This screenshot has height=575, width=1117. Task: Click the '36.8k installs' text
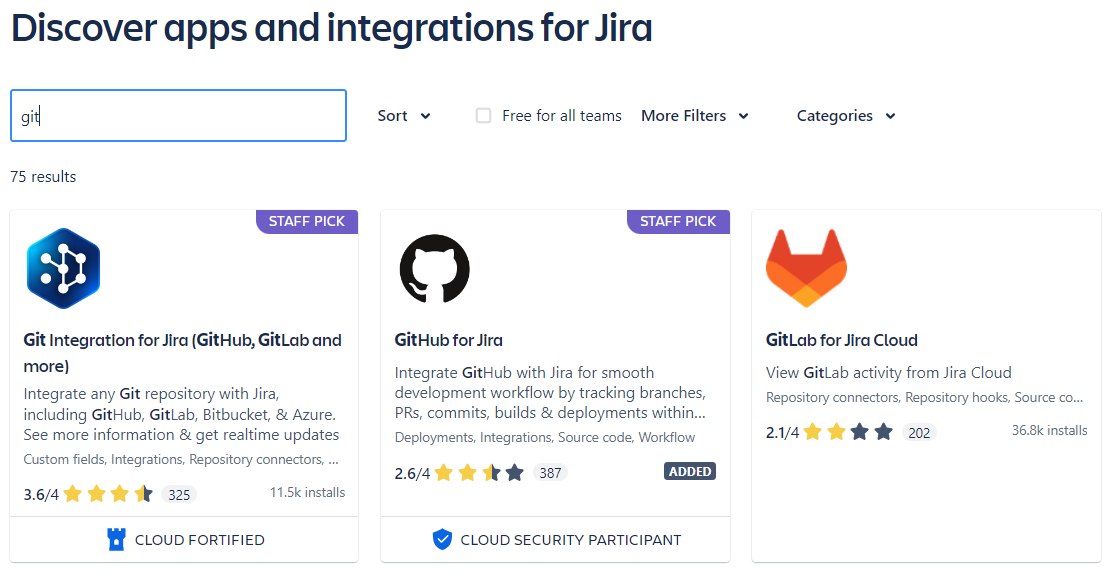tap(1049, 430)
